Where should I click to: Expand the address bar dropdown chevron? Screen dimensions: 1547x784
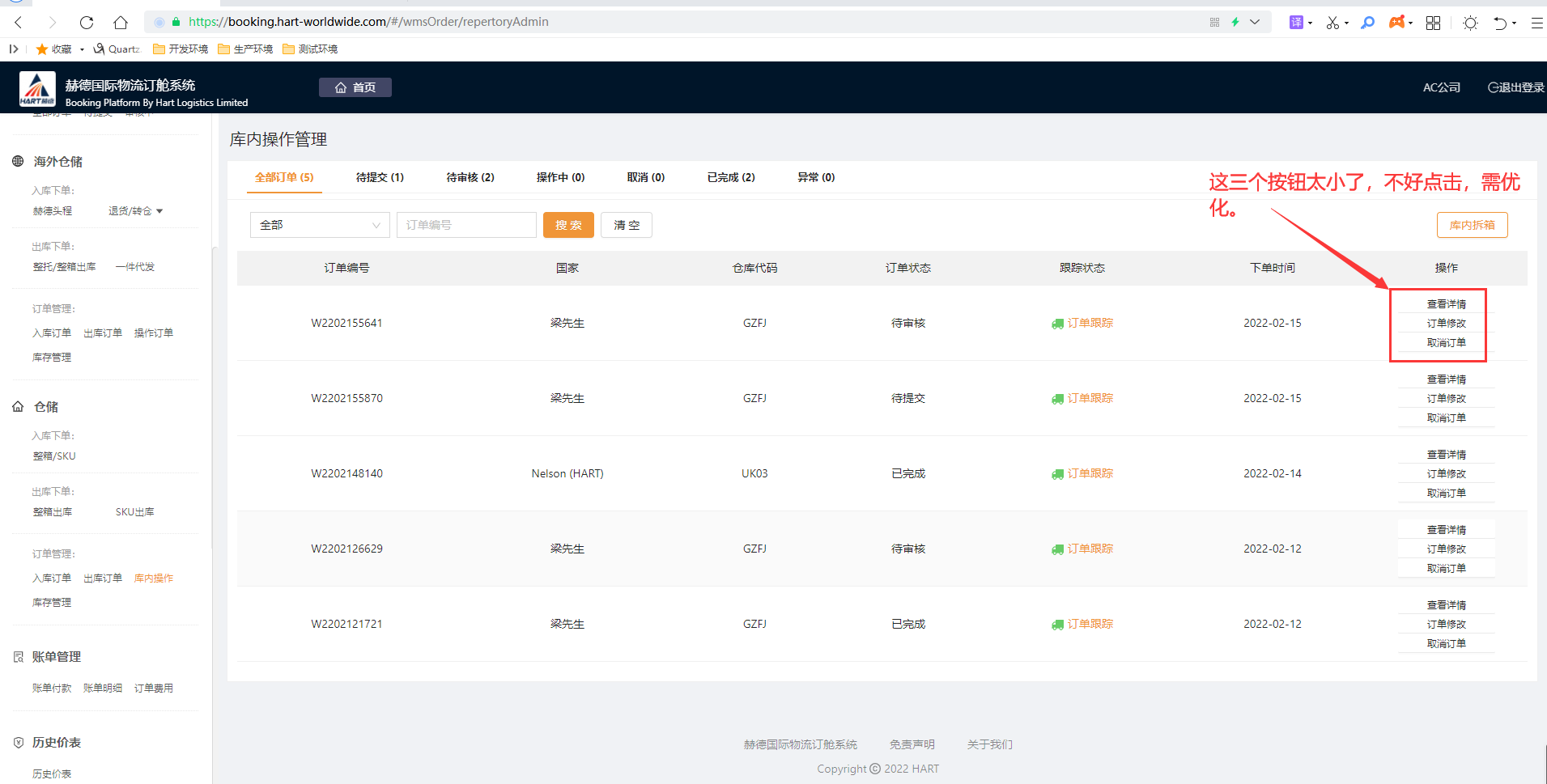click(1255, 22)
